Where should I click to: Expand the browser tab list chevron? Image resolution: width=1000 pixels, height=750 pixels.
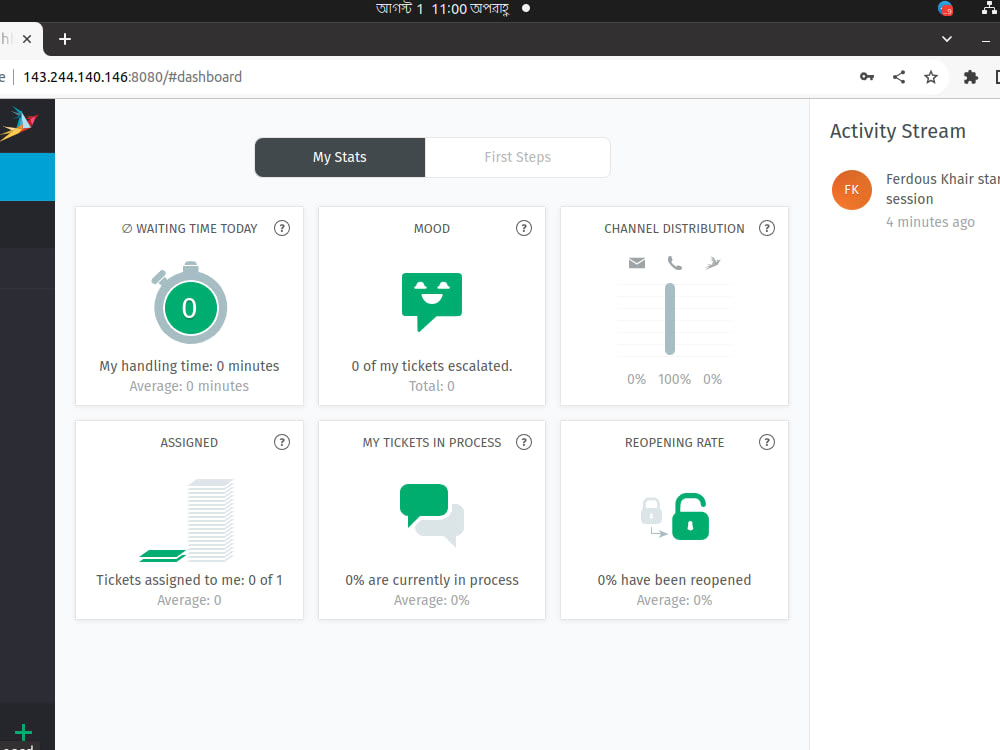pos(946,39)
